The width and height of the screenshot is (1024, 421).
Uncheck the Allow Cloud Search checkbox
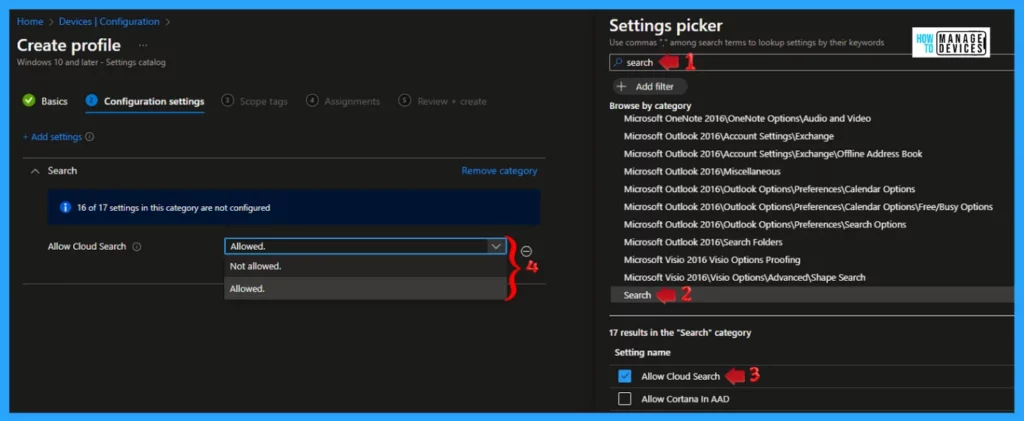click(x=624, y=377)
